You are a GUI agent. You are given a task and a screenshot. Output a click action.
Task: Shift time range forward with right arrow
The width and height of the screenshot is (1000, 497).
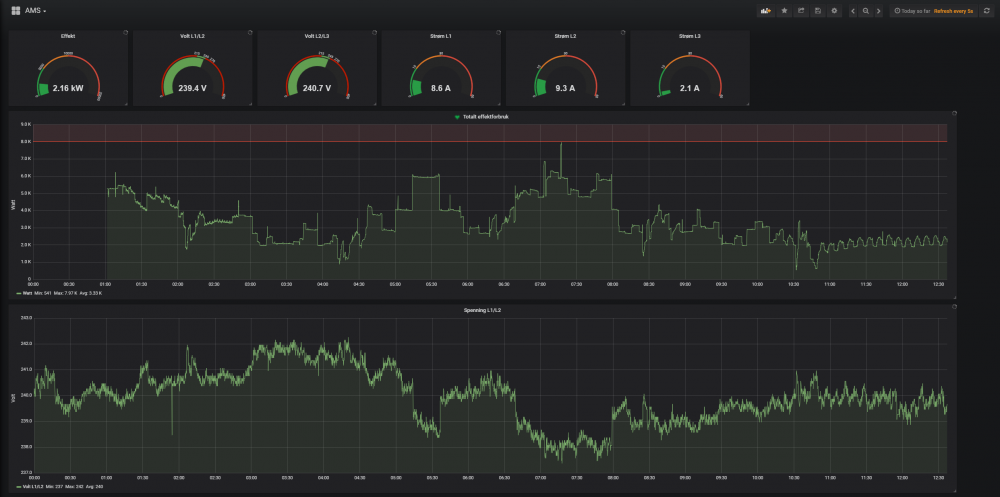(879, 10)
